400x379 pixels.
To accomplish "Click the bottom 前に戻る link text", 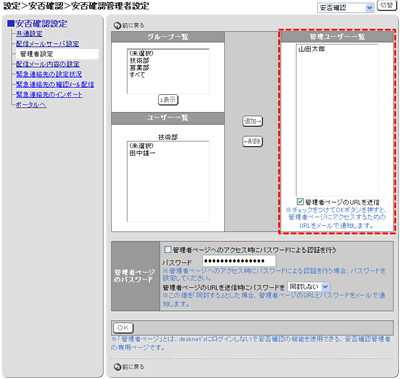I will (133, 367).
